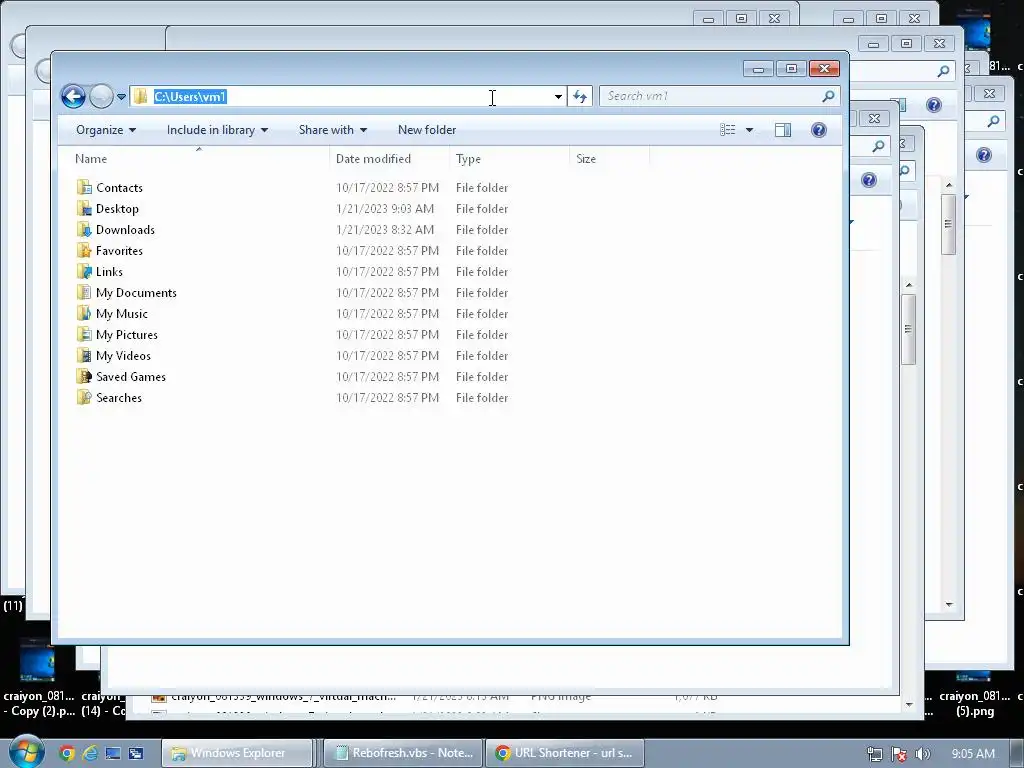
Task: Click the volume speaker tray icon
Action: pyautogui.click(x=922, y=754)
